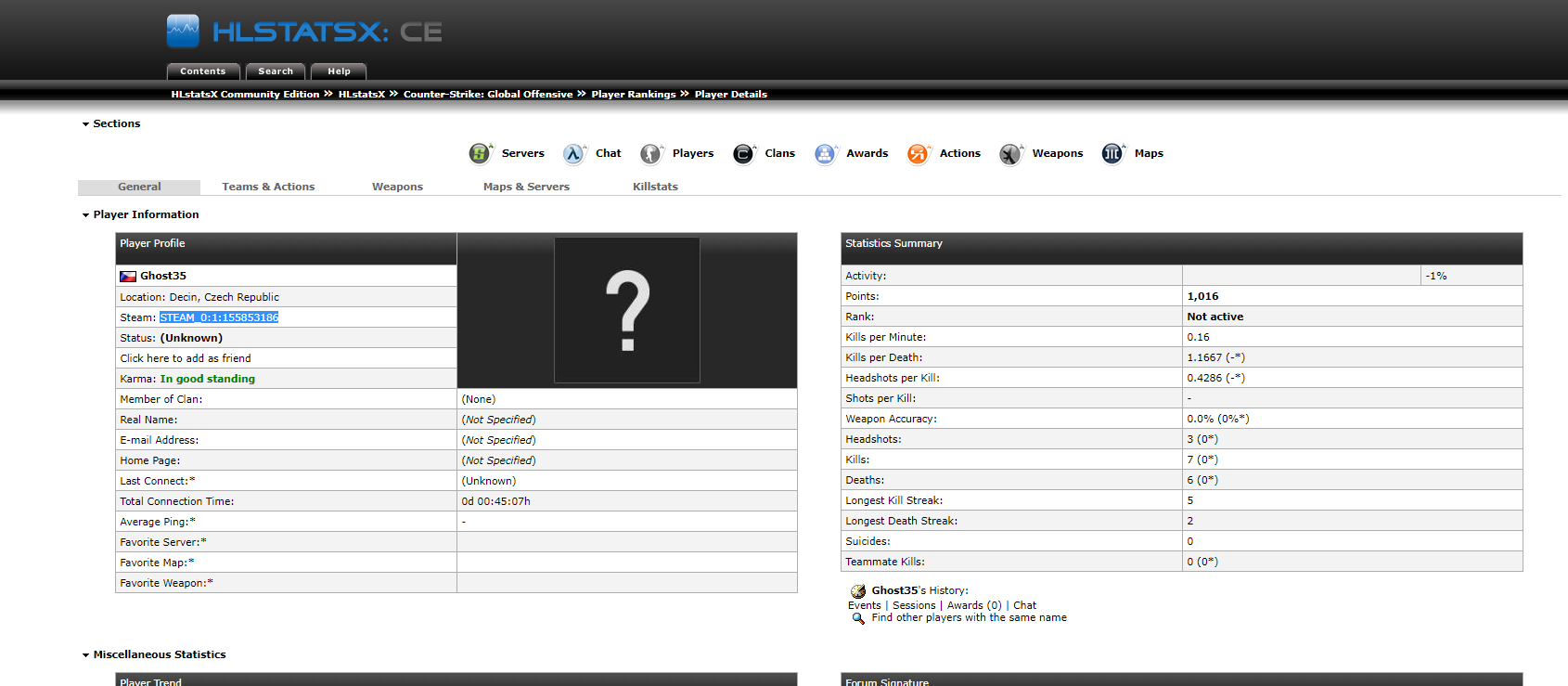Collapse the Miscellaneous Statistics section

point(86,654)
